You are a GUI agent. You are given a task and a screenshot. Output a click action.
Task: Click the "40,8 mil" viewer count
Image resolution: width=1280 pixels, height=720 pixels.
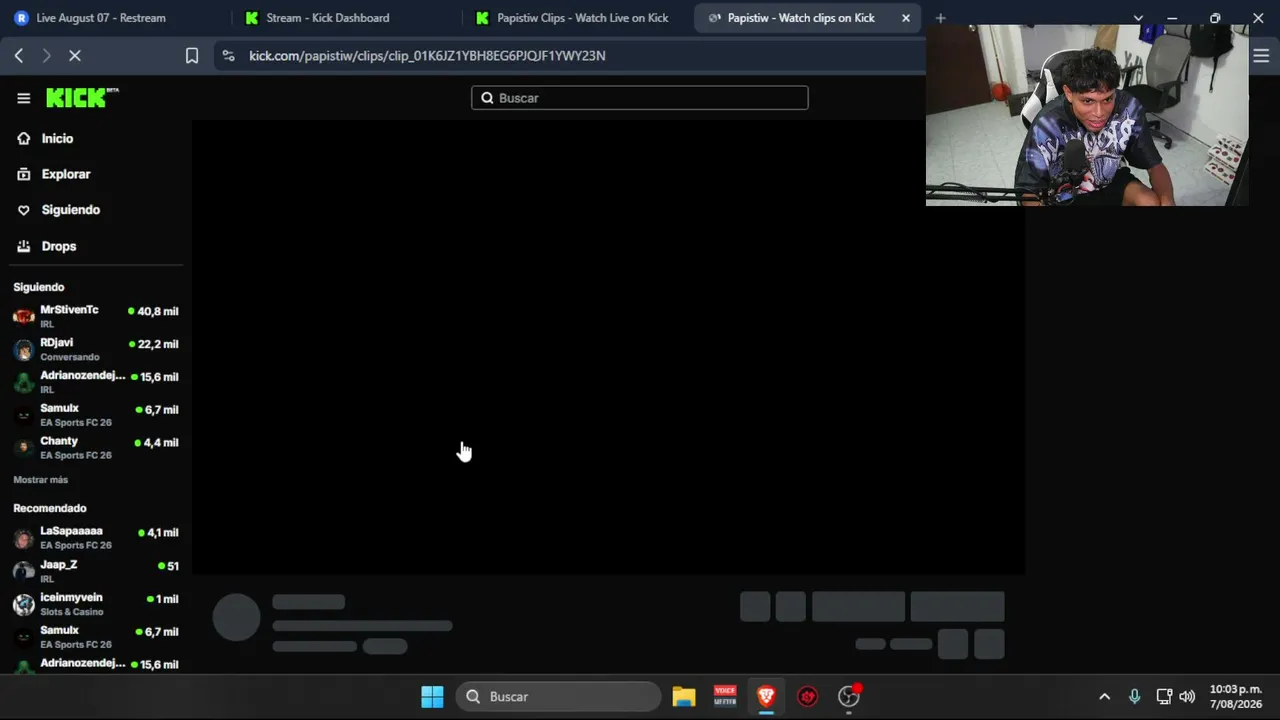158,312
